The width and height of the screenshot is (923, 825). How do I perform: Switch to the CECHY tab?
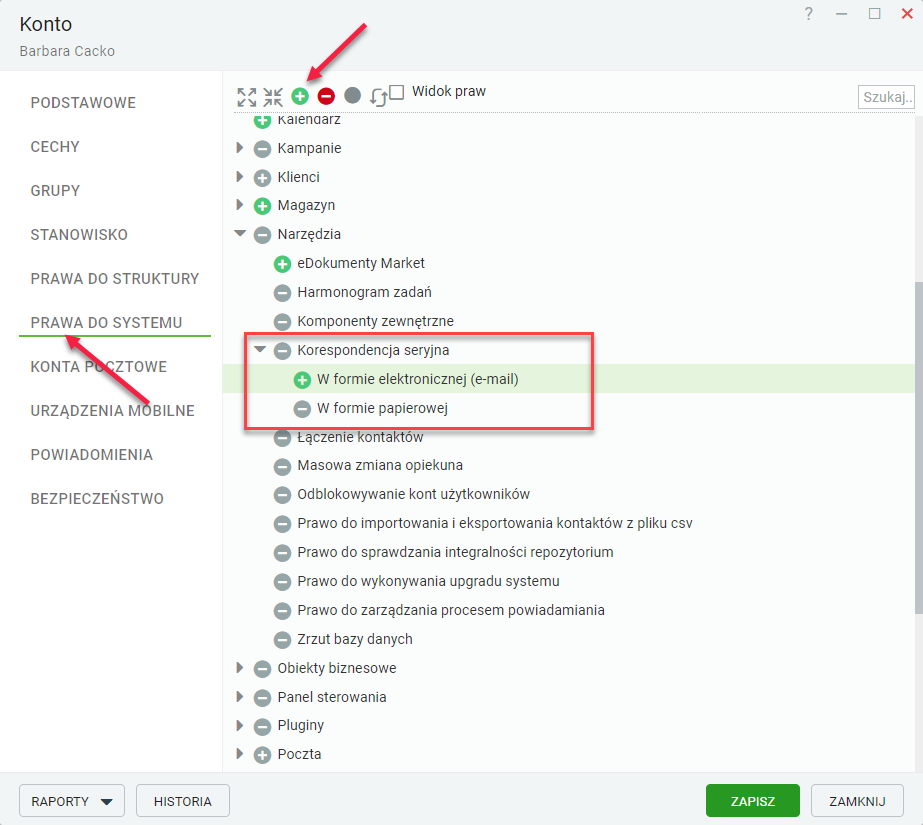(x=55, y=147)
